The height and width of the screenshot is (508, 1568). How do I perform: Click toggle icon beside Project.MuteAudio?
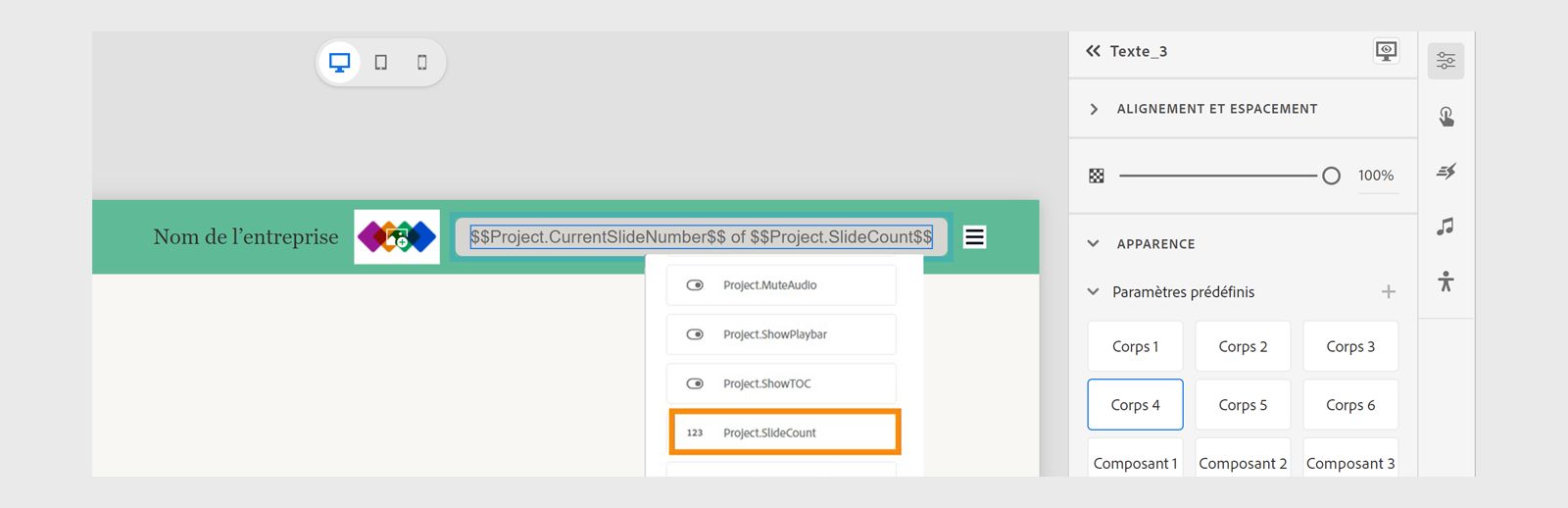coord(695,285)
